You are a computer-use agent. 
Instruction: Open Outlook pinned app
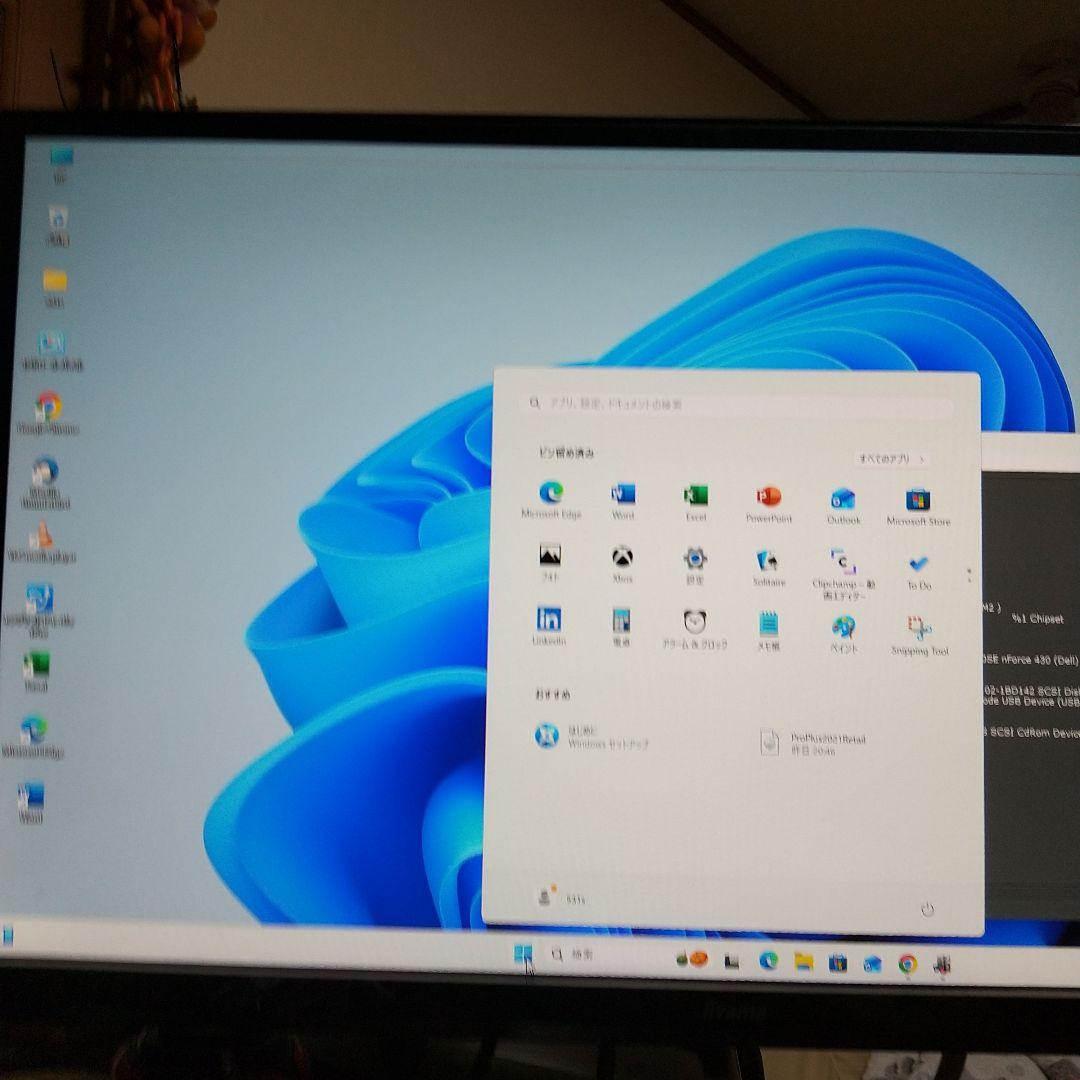(843, 506)
